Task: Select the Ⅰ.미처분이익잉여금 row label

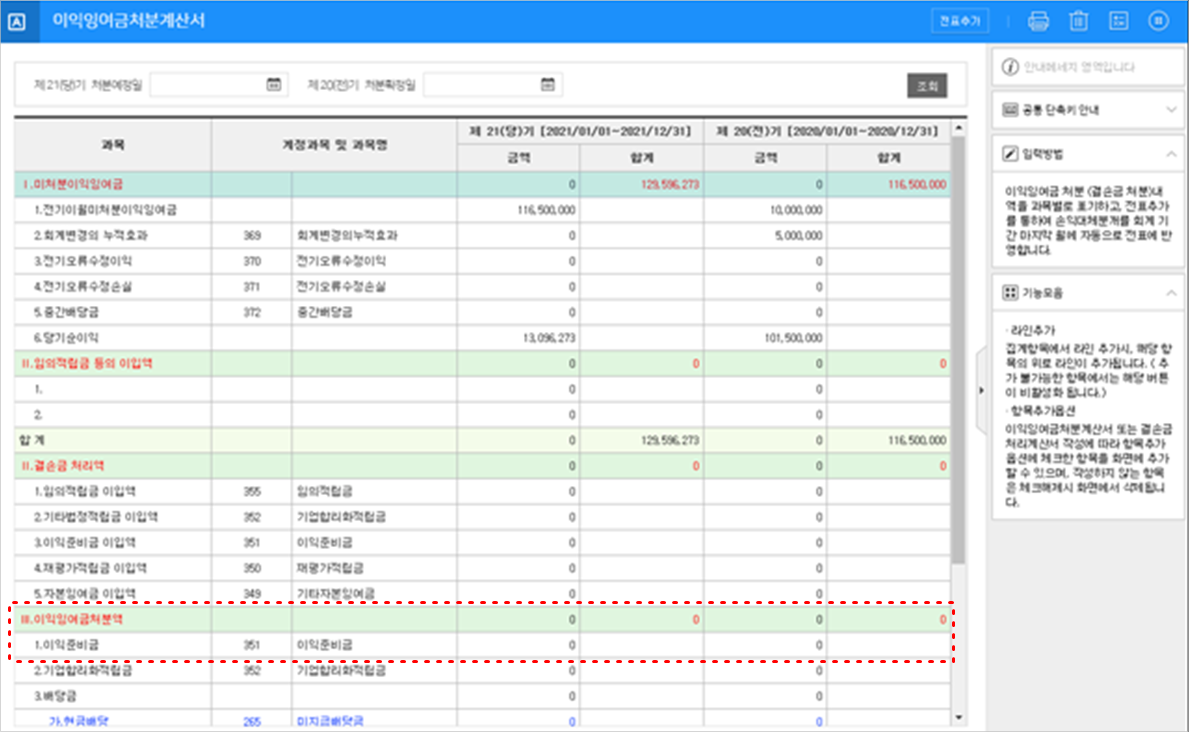Action: tap(72, 184)
